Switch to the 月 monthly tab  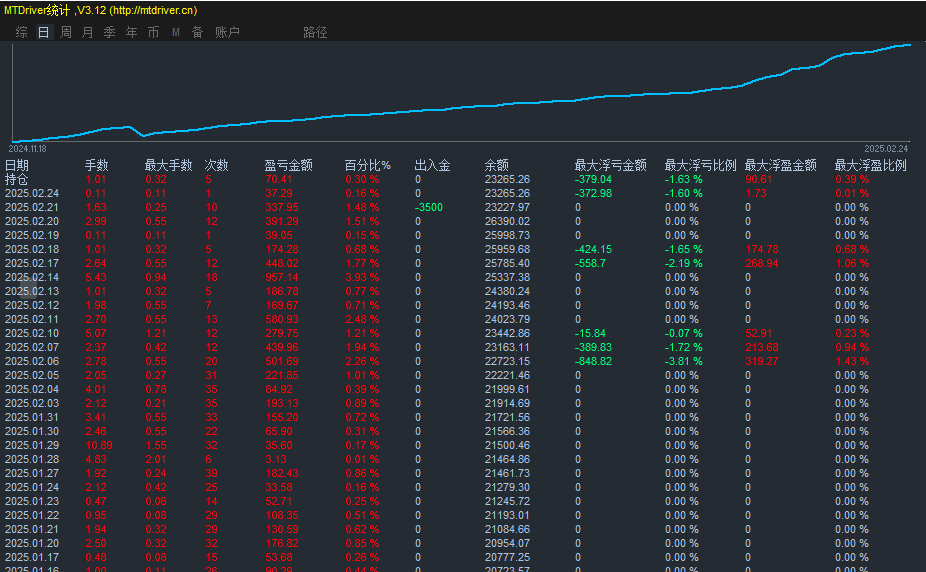click(x=88, y=32)
